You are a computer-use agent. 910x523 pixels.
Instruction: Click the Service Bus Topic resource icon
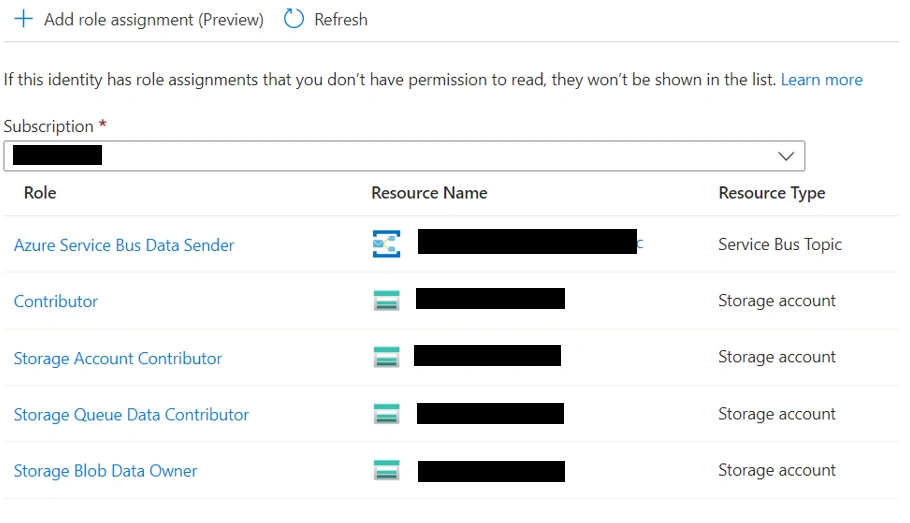click(387, 244)
